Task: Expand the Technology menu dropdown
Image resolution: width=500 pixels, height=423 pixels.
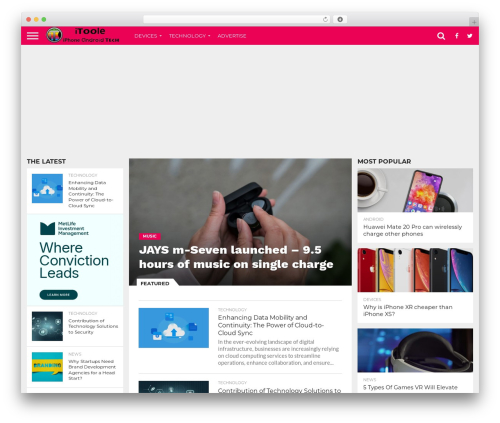Action: click(189, 36)
